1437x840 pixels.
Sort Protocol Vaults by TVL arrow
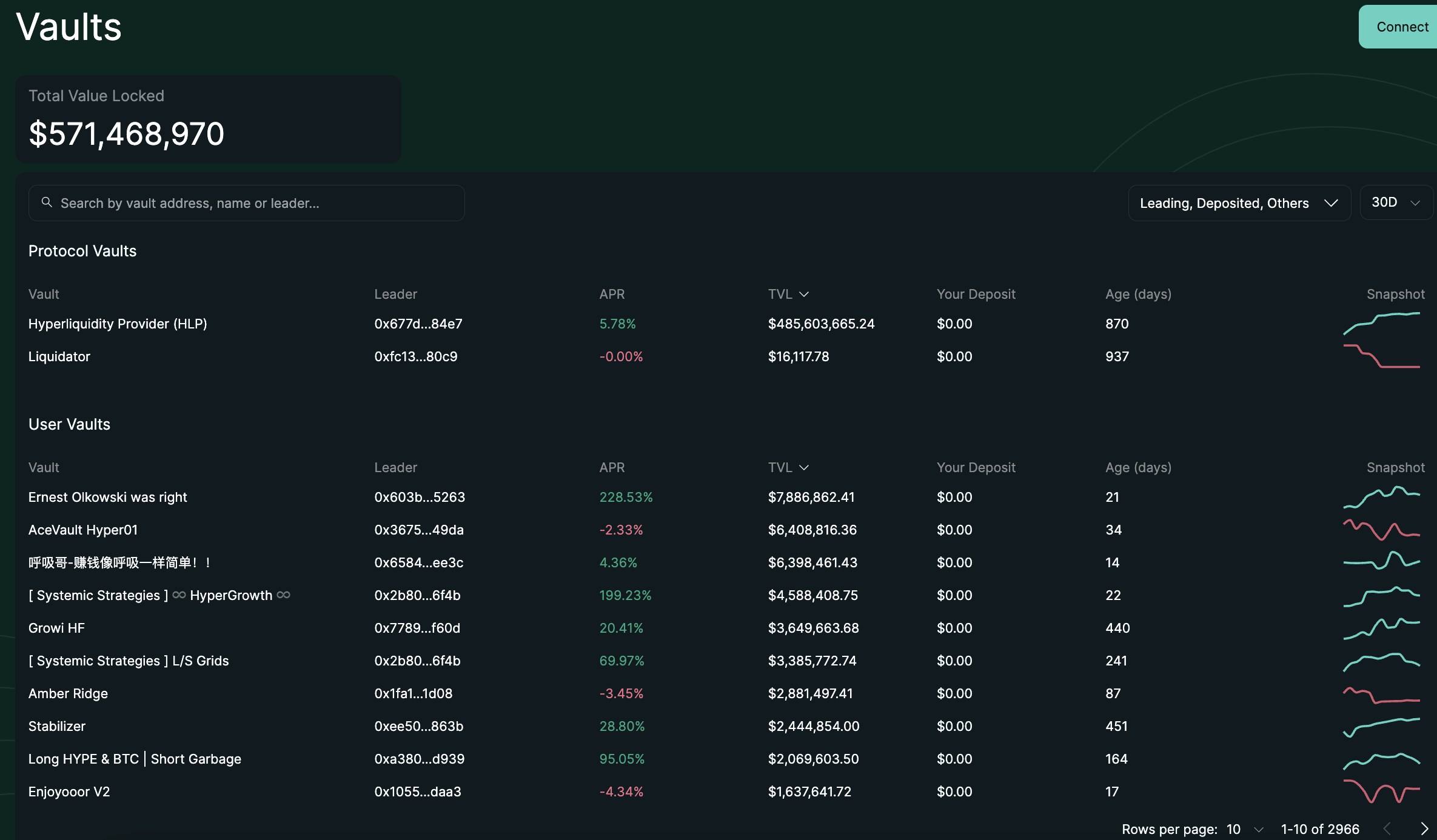pyautogui.click(x=804, y=295)
